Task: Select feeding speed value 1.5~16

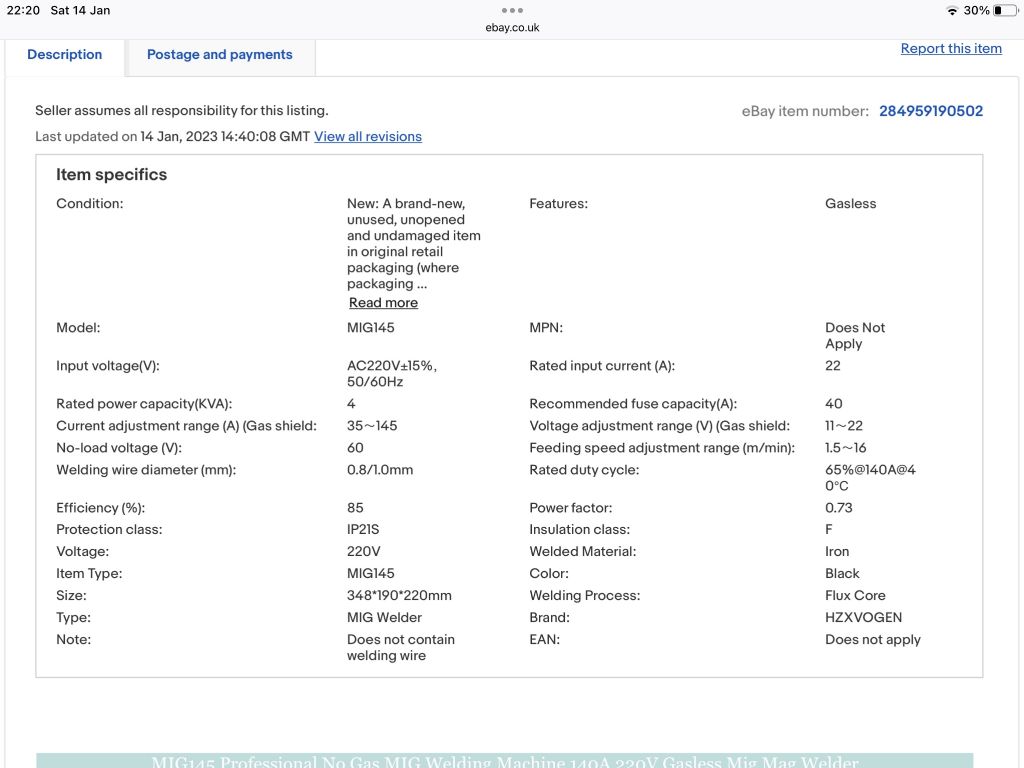Action: coord(845,447)
